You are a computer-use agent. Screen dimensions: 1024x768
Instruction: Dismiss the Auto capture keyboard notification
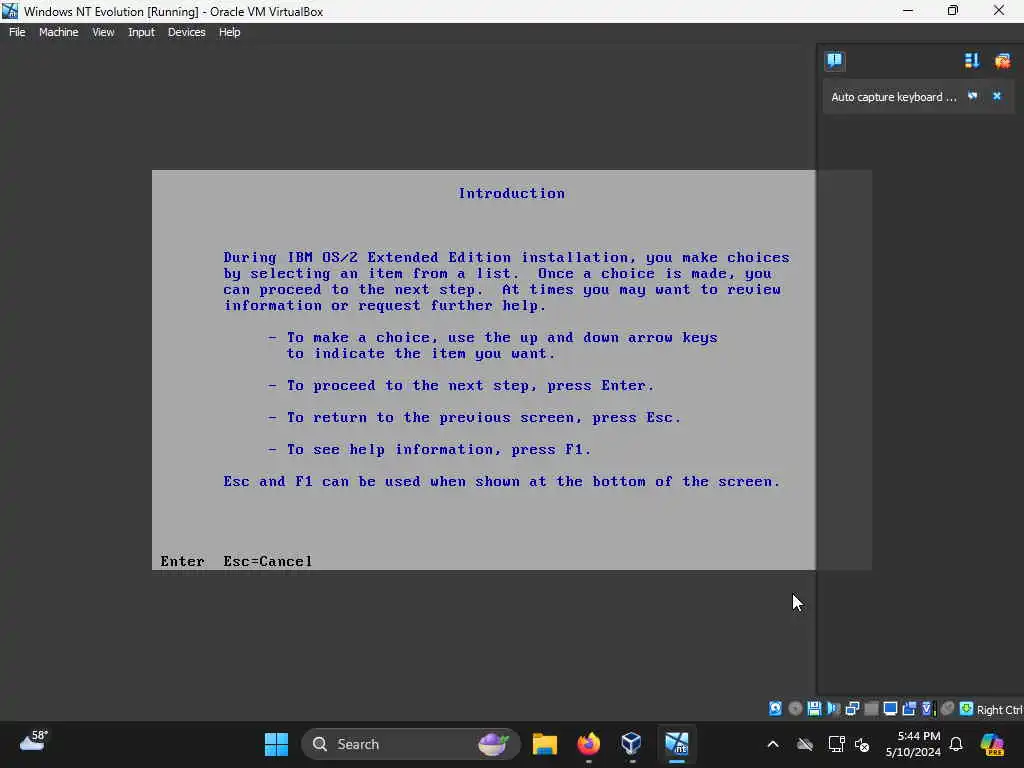pyautogui.click(x=997, y=96)
